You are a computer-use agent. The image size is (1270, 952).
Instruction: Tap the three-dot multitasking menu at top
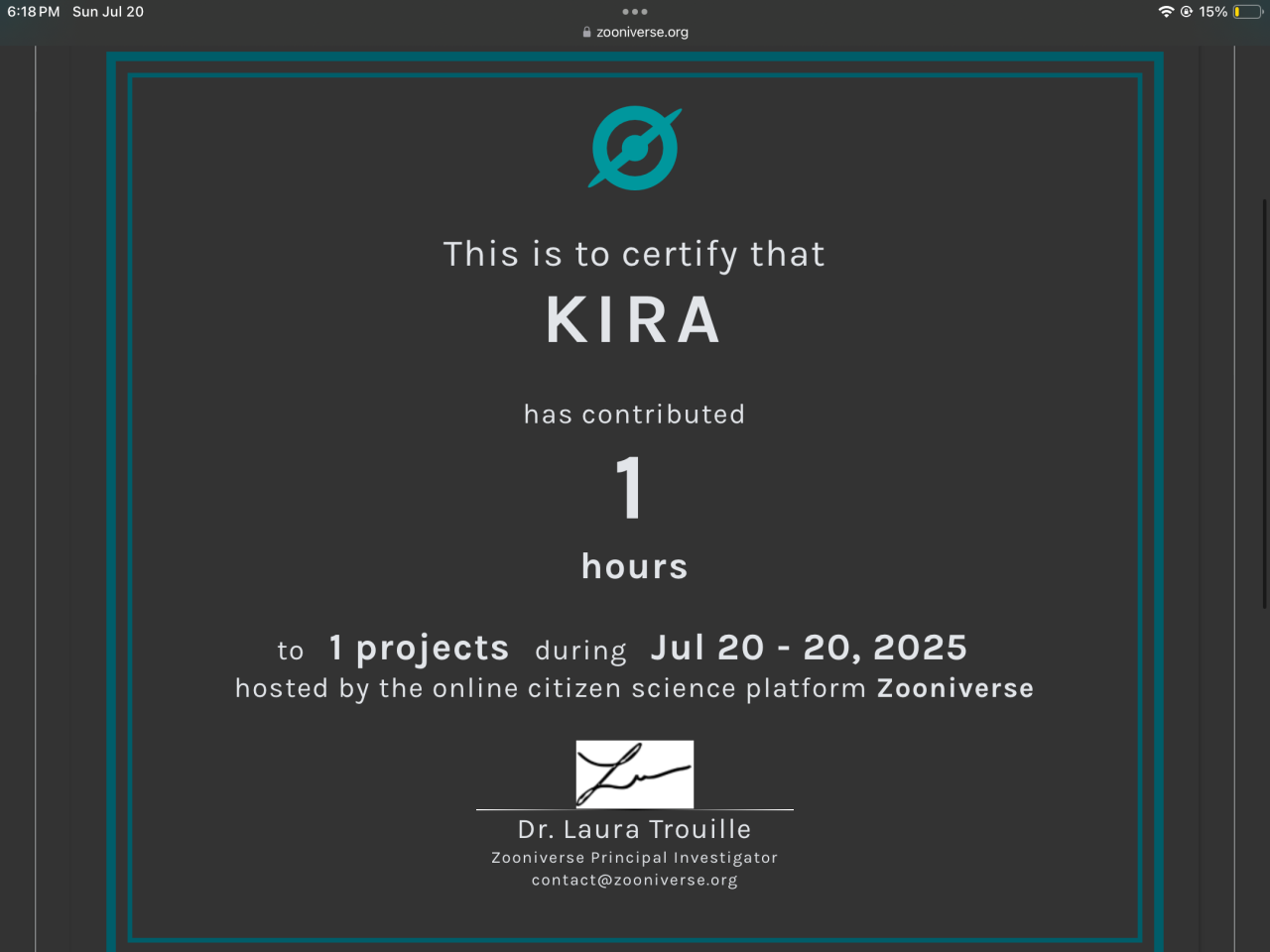click(635, 12)
